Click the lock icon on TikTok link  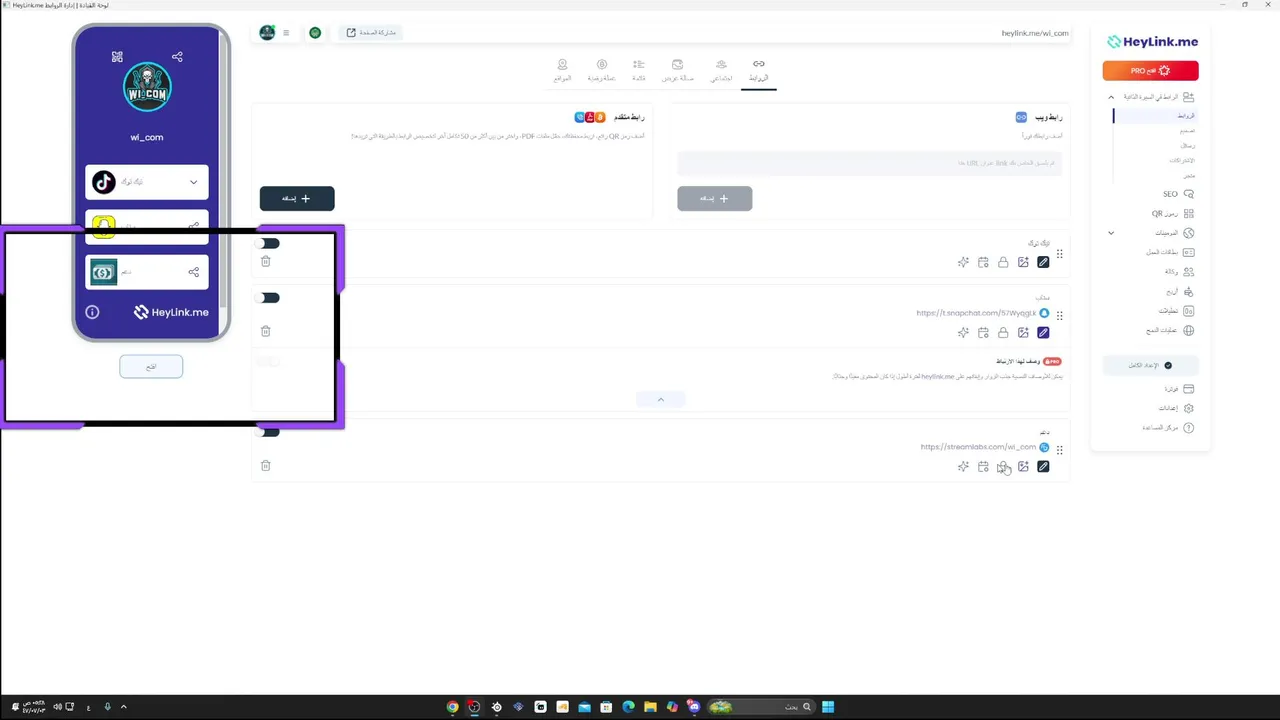click(x=1003, y=262)
